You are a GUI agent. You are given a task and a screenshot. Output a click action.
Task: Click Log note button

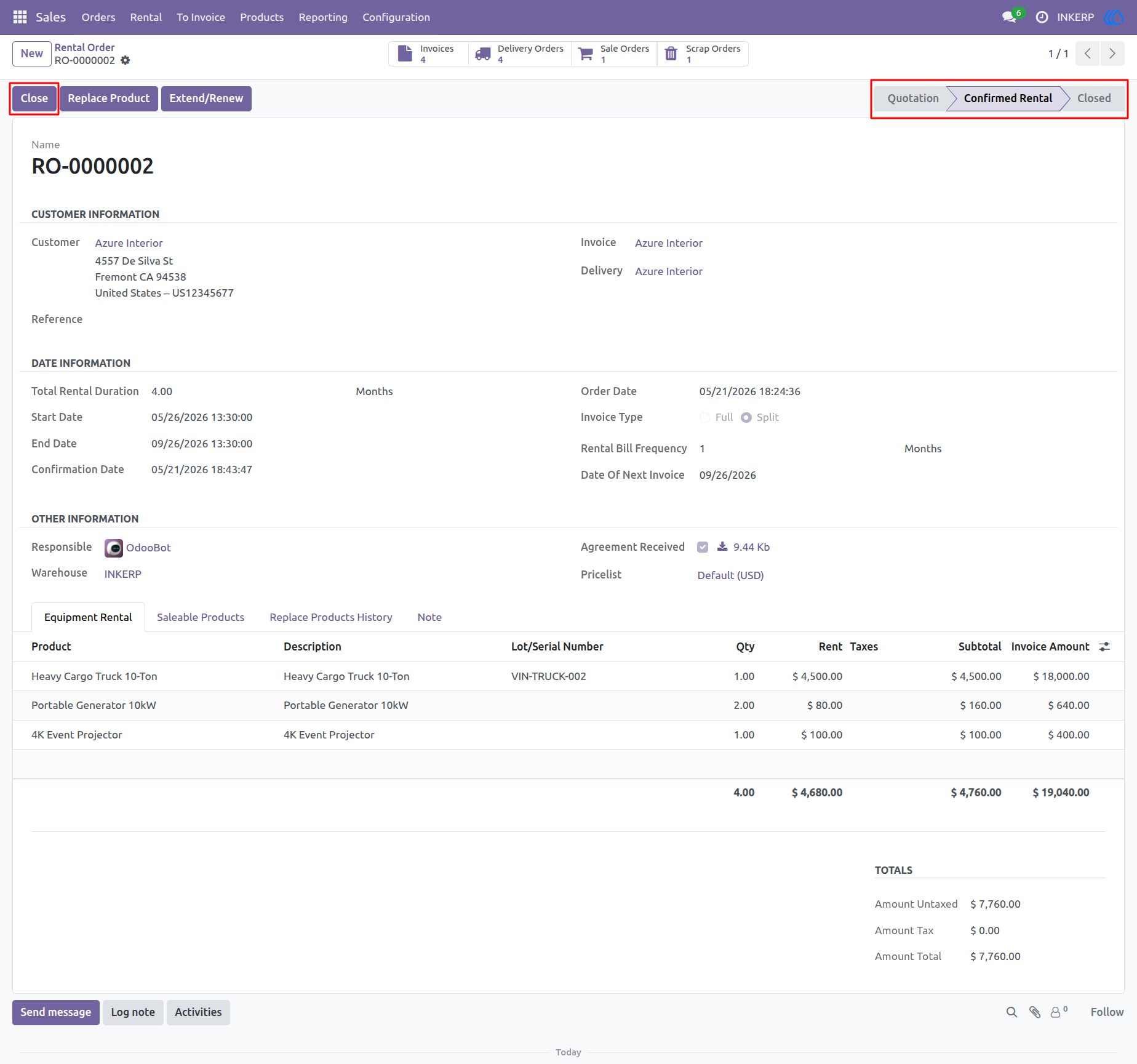(x=133, y=1012)
